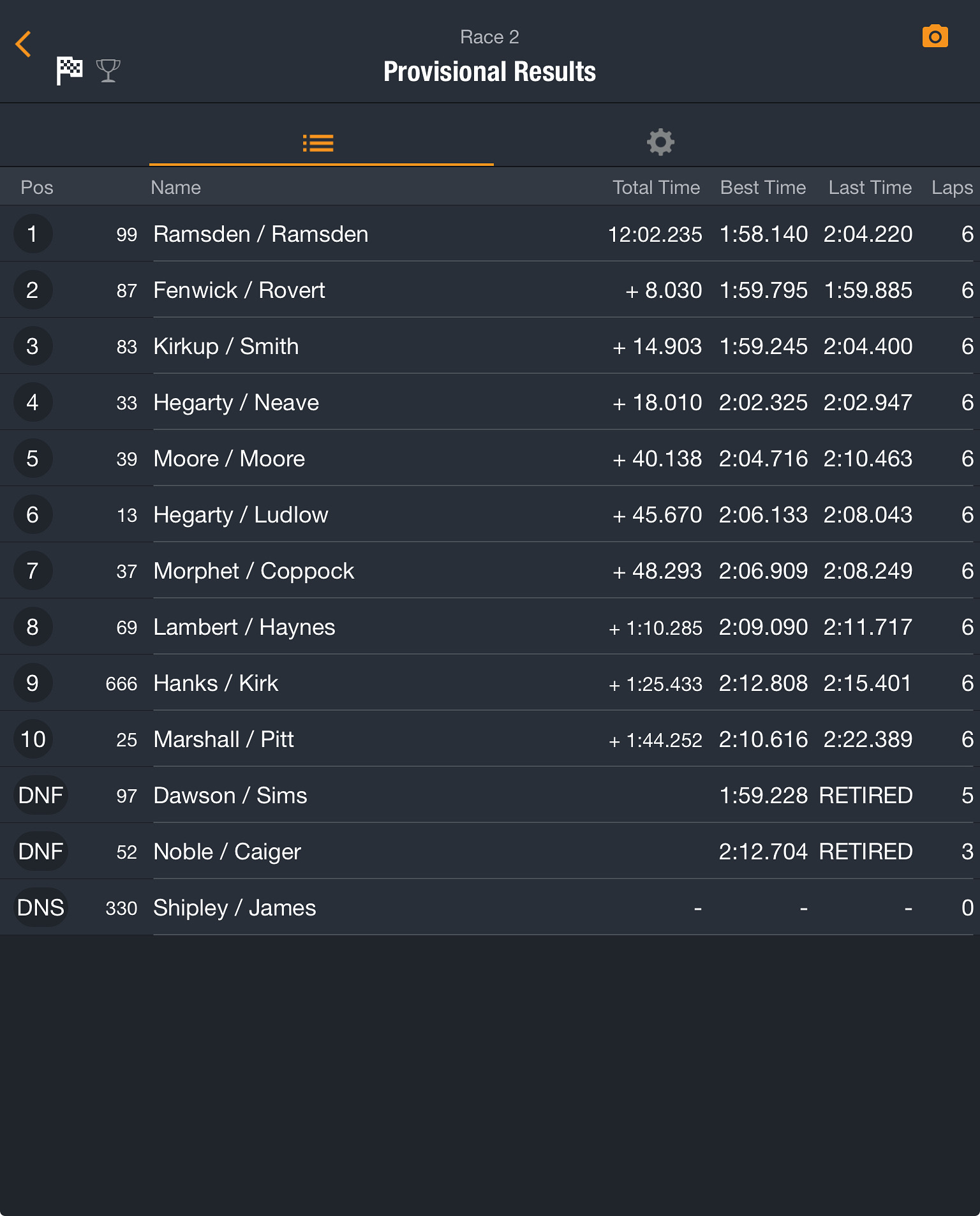Open the camera screenshot icon

(x=935, y=37)
